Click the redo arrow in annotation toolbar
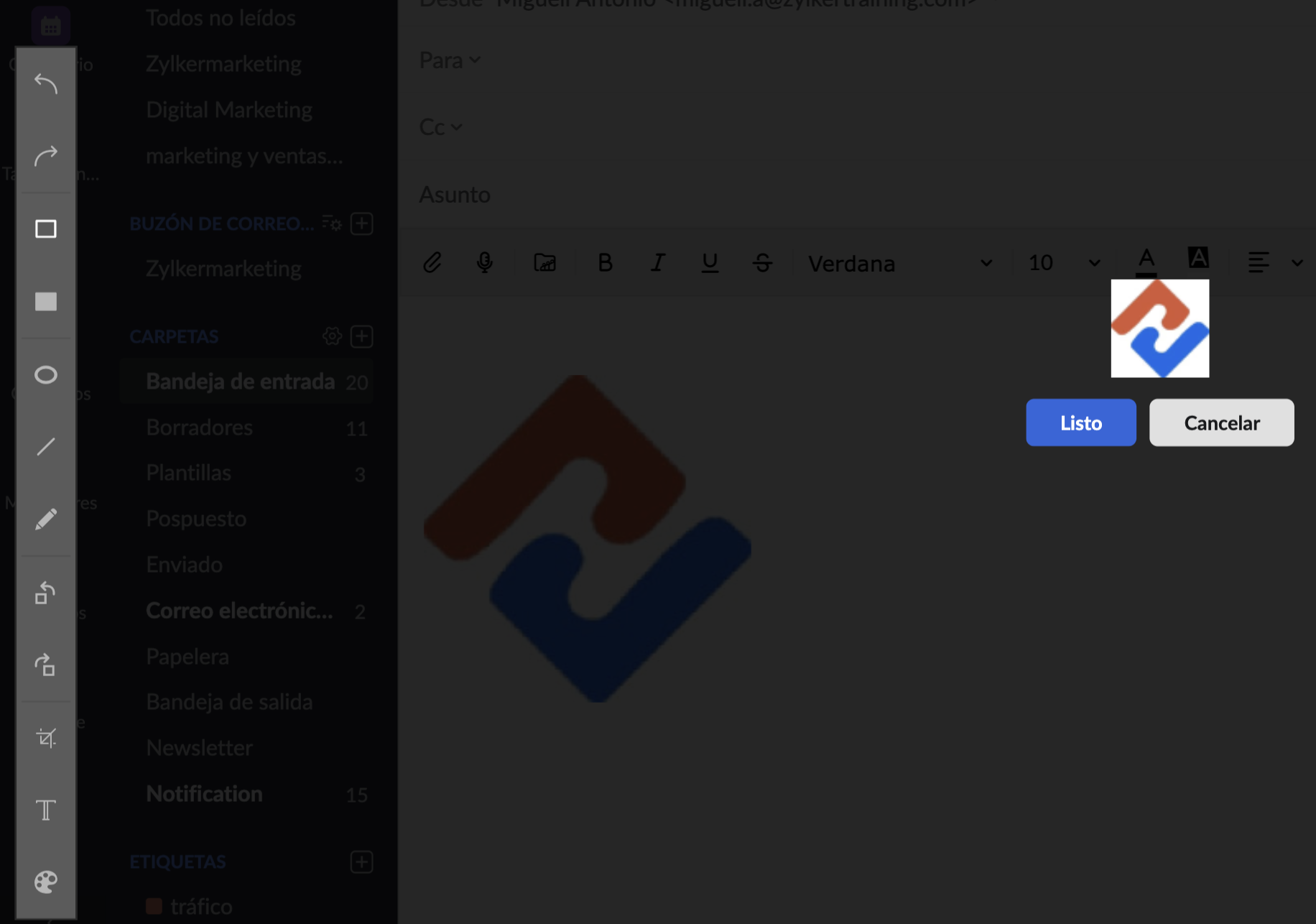 pyautogui.click(x=46, y=156)
